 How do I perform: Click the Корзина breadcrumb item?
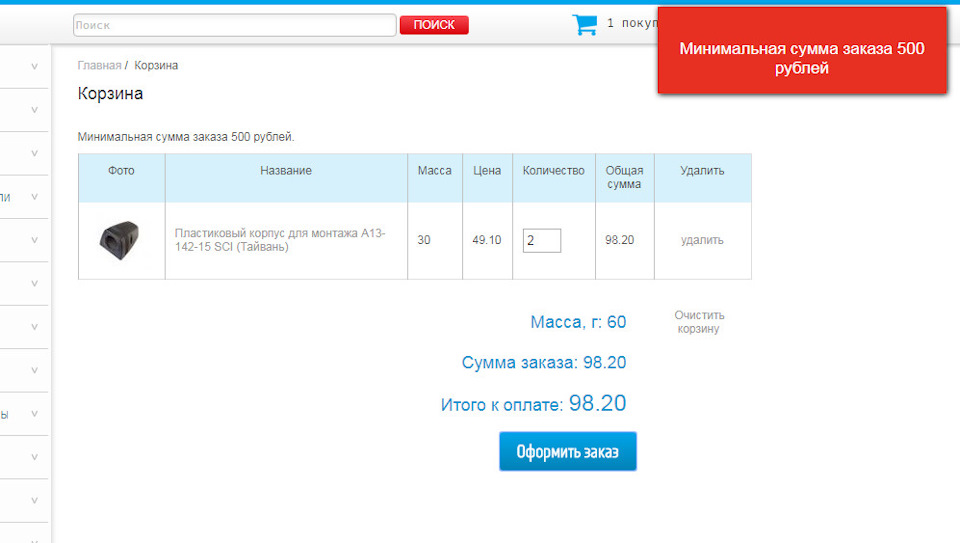coord(156,66)
